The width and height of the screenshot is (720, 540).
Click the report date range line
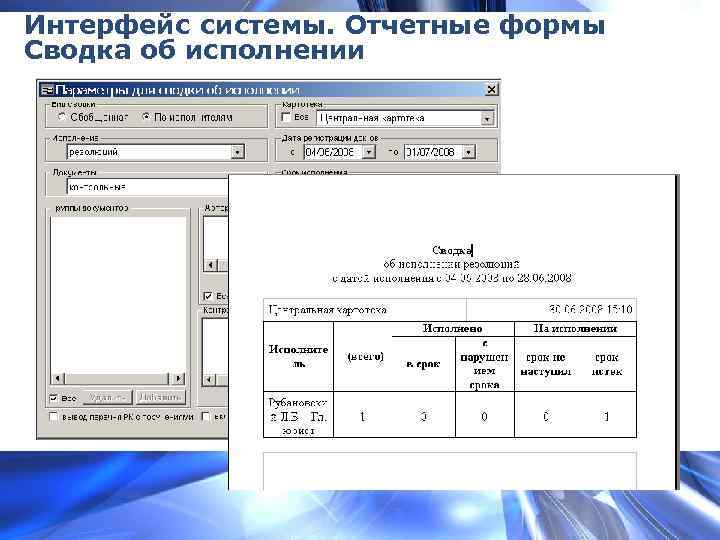click(452, 278)
